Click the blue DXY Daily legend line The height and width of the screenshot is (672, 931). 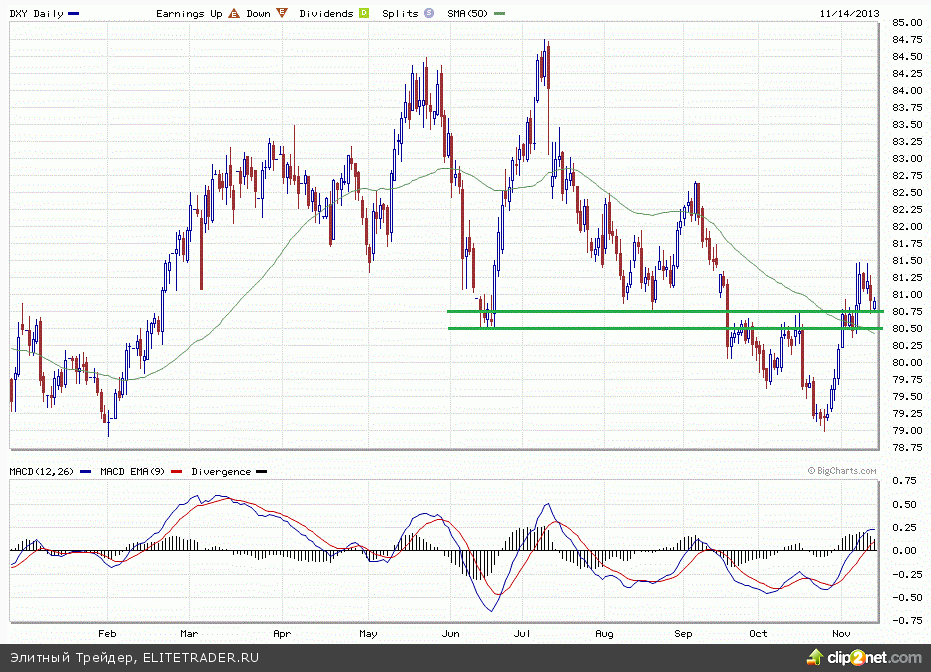click(75, 14)
